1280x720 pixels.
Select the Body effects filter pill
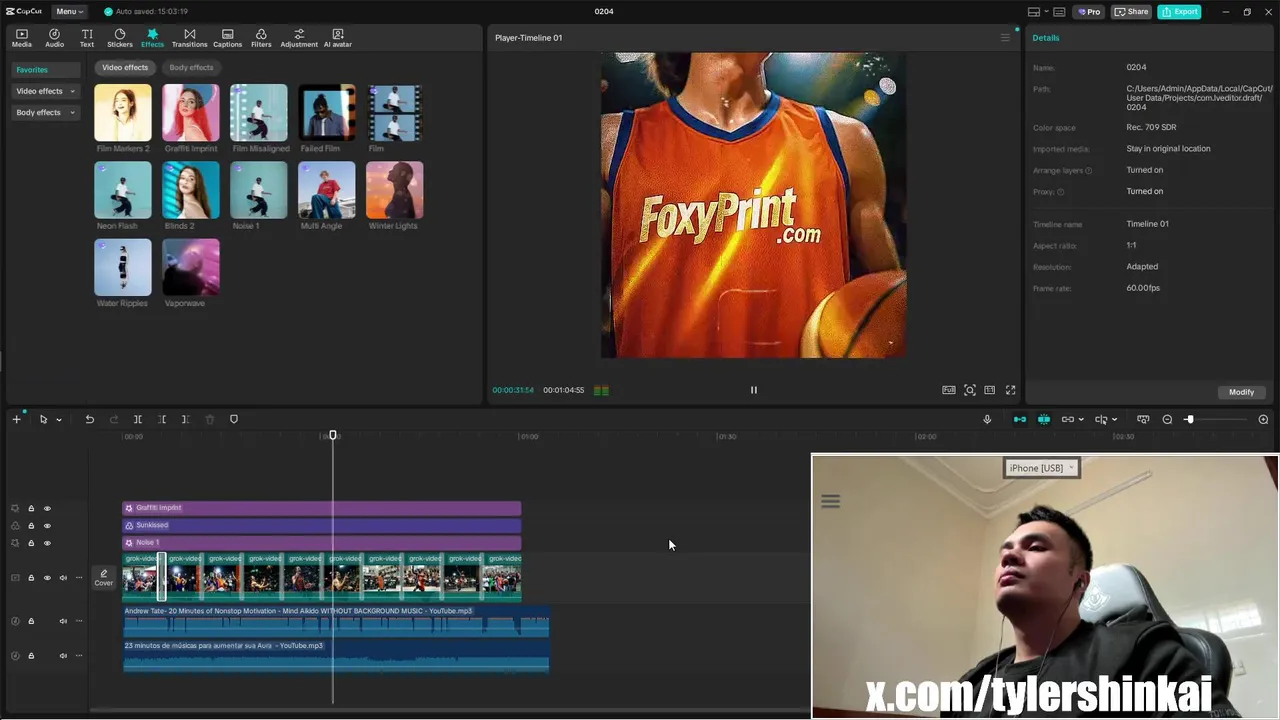tap(191, 68)
